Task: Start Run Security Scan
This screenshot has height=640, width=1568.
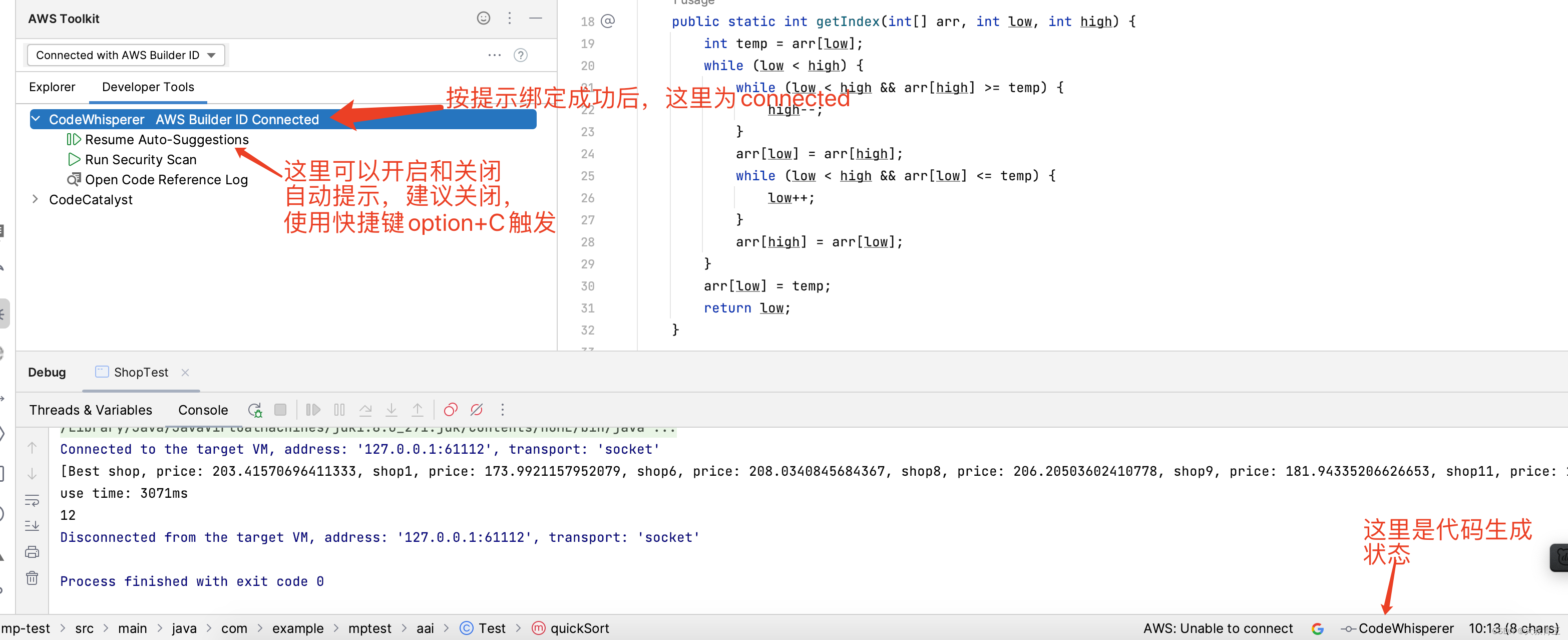Action: coord(141,160)
